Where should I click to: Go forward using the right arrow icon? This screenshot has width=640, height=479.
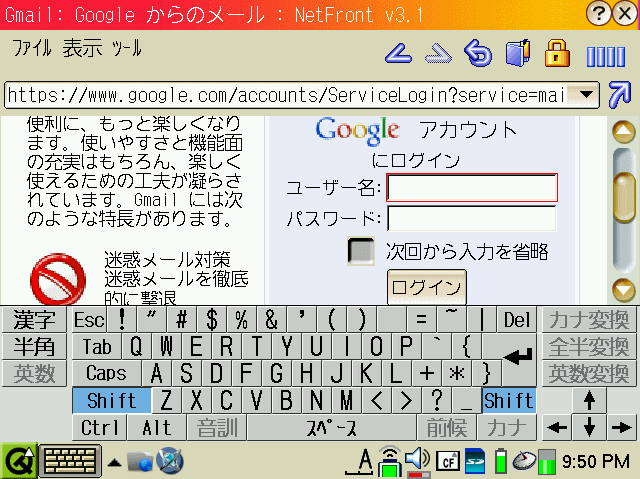point(438,53)
